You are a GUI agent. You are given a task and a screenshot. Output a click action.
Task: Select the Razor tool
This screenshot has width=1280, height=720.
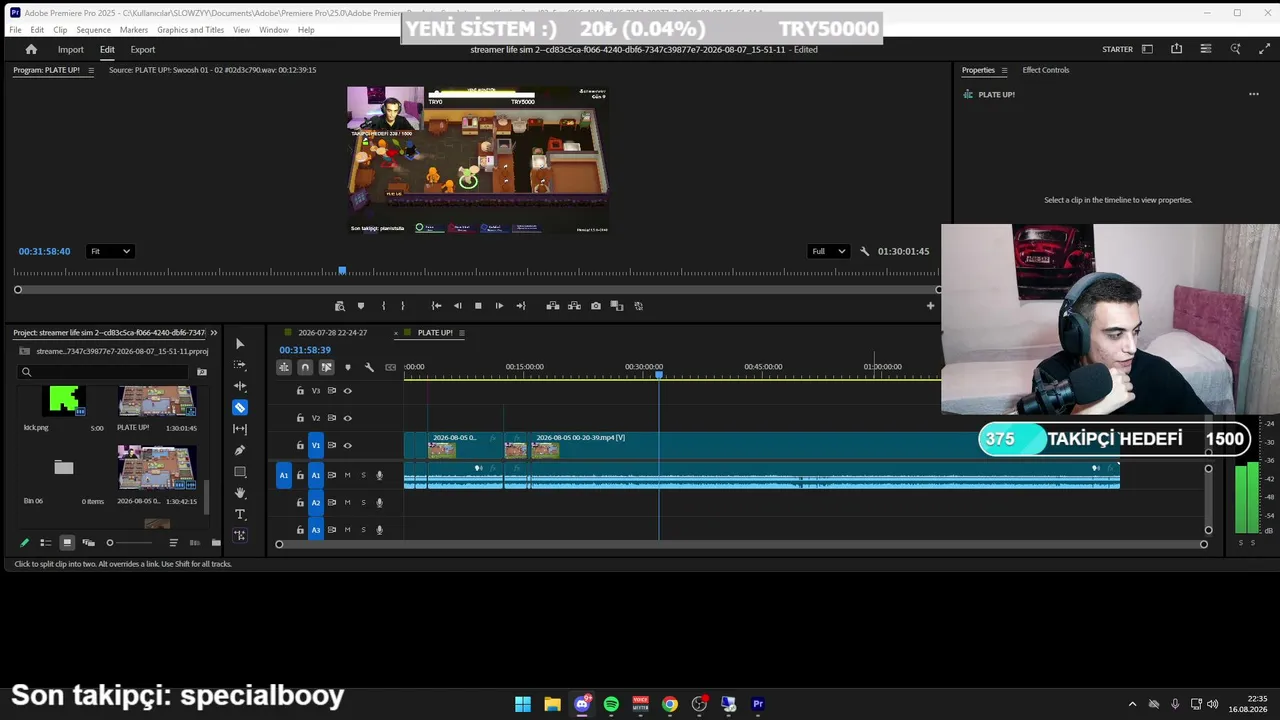240,408
